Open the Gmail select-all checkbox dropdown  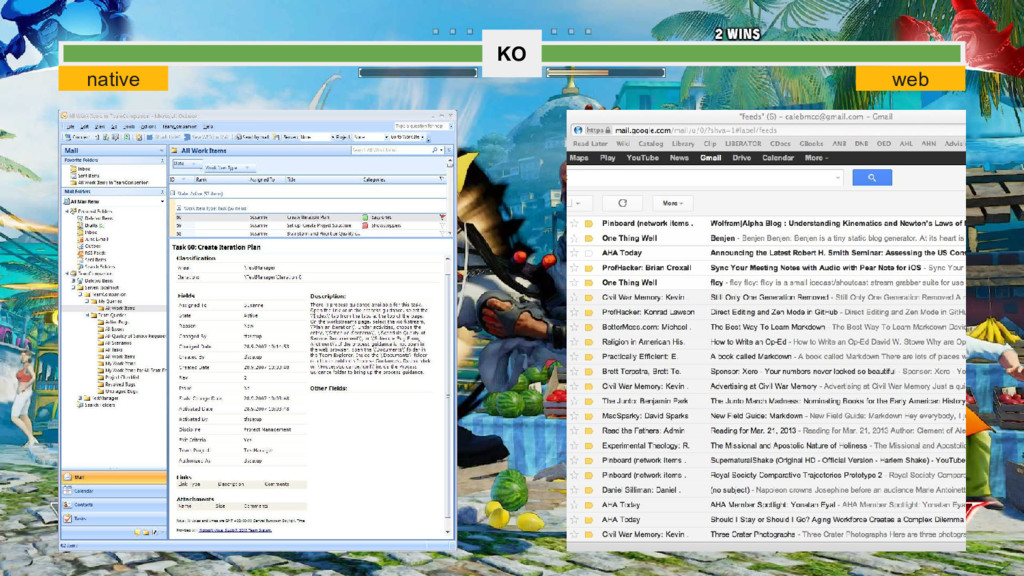coord(578,203)
